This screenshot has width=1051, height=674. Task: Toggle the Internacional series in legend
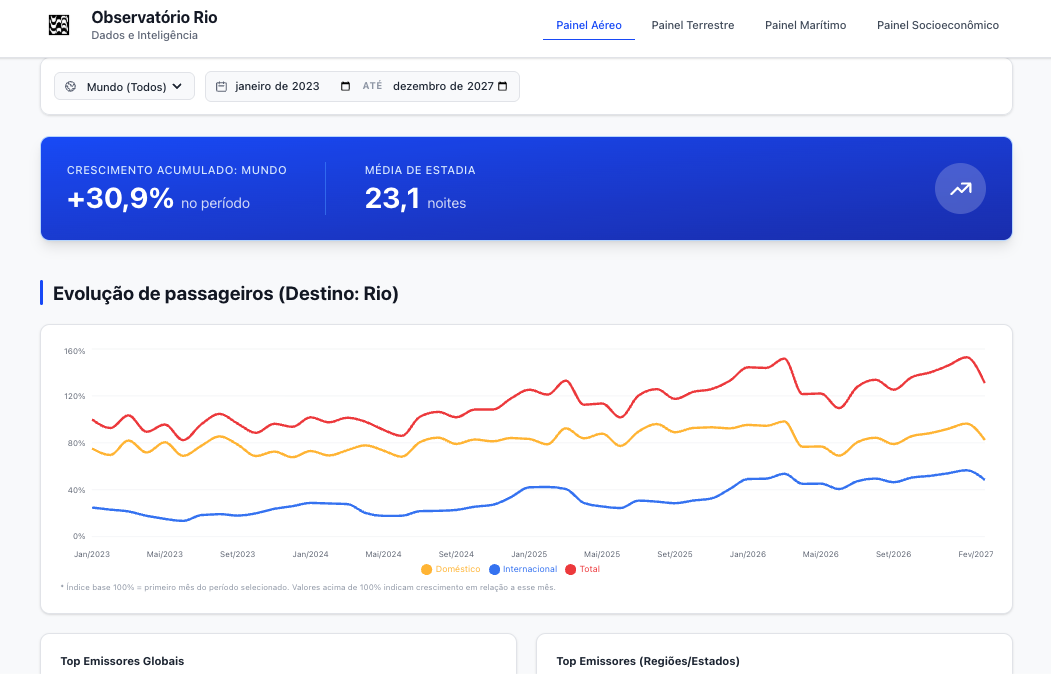tap(523, 569)
